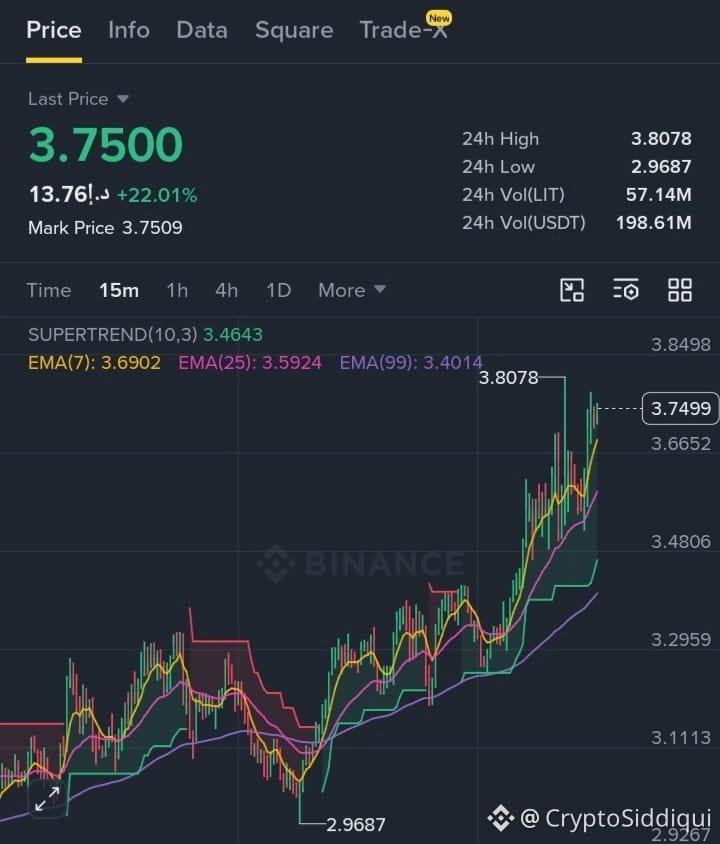Open the Square tab
This screenshot has width=720, height=844.
click(294, 31)
